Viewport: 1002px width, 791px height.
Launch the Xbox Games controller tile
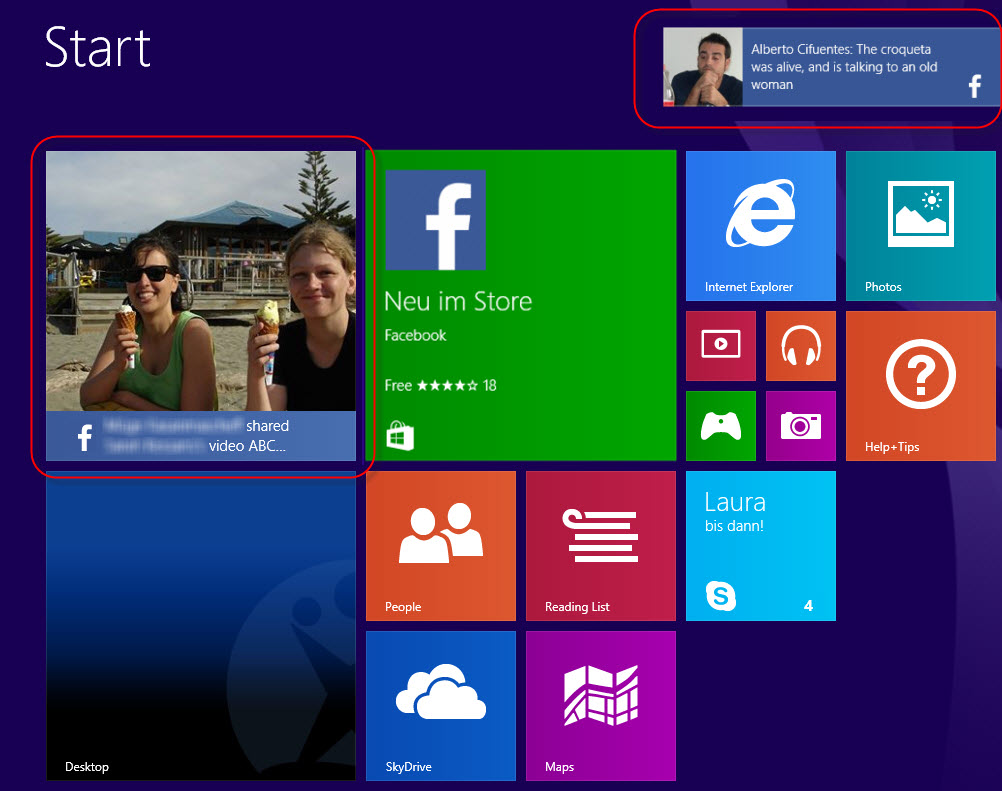pos(720,426)
